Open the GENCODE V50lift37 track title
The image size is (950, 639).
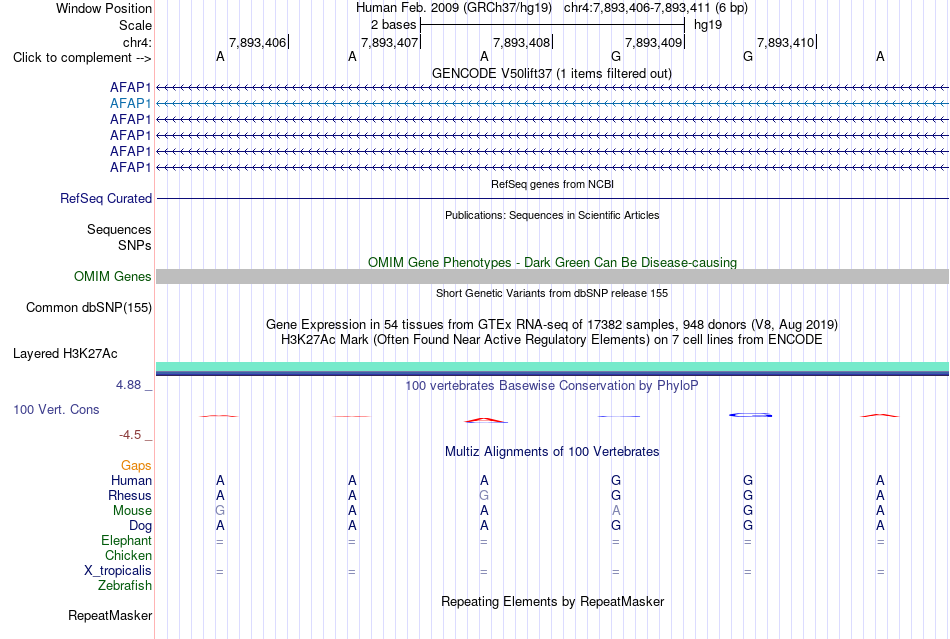tap(551, 73)
